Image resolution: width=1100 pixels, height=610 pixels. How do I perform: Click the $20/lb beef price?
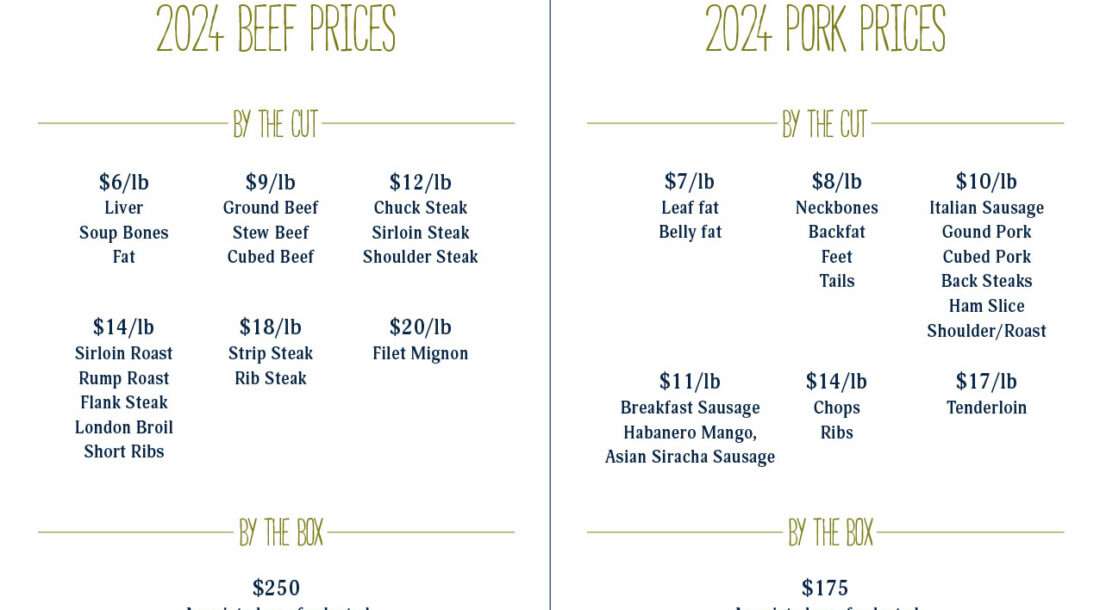click(420, 327)
